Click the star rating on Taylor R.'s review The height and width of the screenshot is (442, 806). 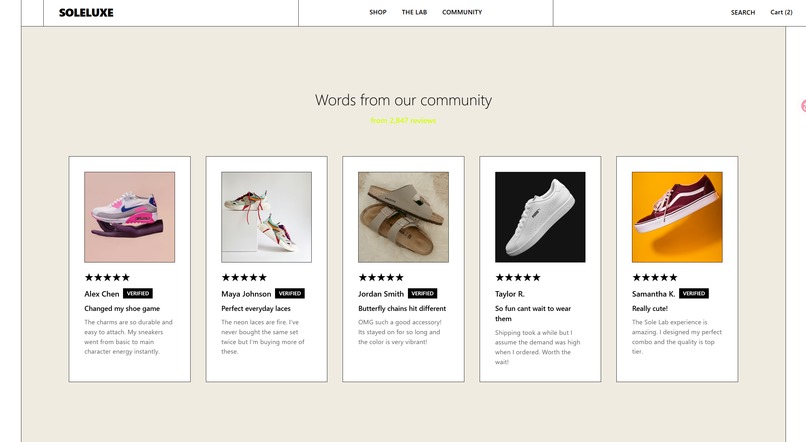[518, 278]
